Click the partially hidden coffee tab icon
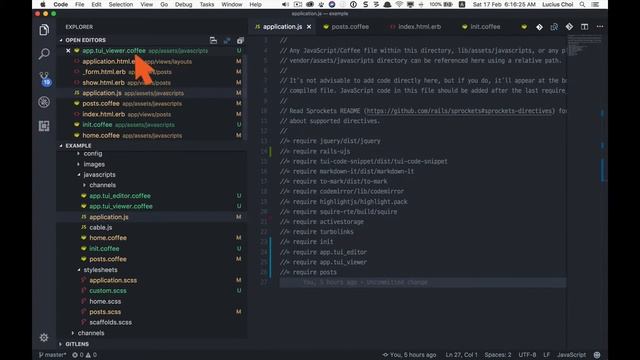 524,27
